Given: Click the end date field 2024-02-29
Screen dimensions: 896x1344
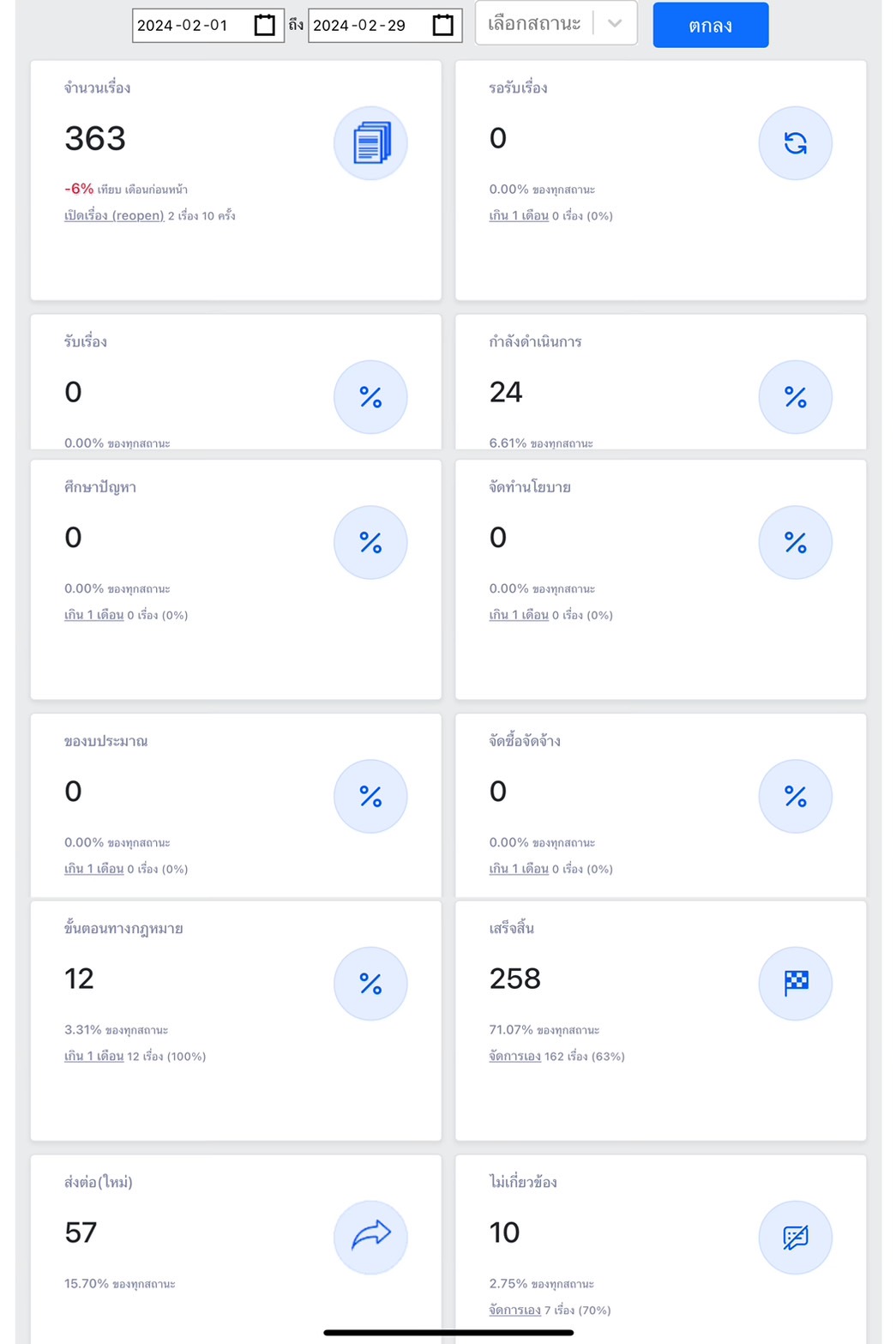Looking at the screenshot, I should pyautogui.click(x=385, y=25).
